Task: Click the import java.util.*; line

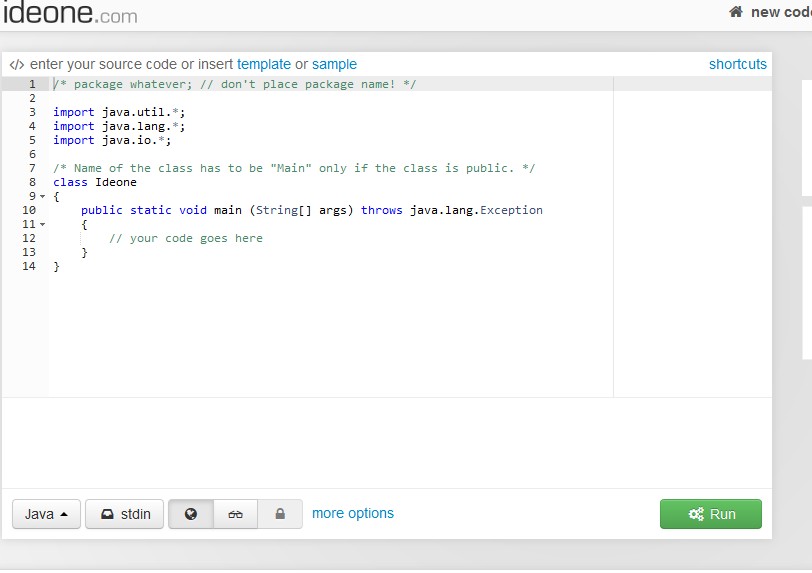Action: (119, 112)
